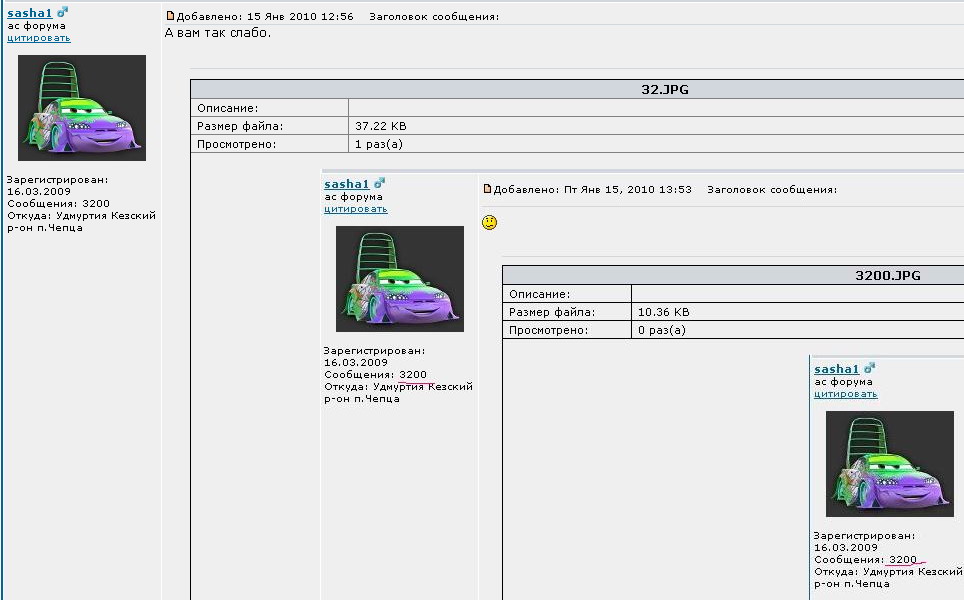This screenshot has height=600, width=964.
Task: Click the post icon before the 13:53 timestamp
Action: [x=488, y=189]
